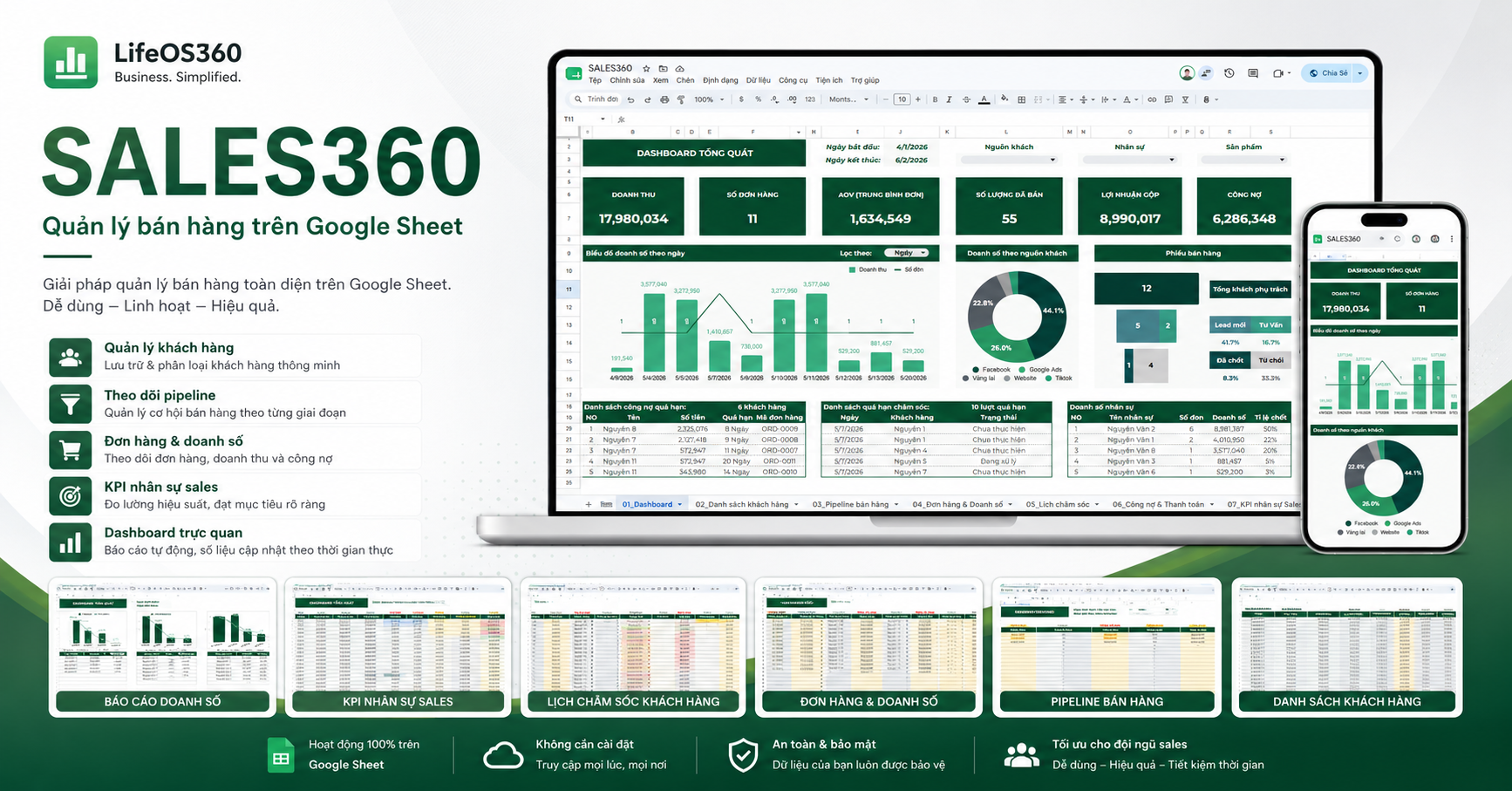Toggle strikethrough formatting
Image resolution: width=1512 pixels, height=791 pixels.
pyautogui.click(x=966, y=99)
